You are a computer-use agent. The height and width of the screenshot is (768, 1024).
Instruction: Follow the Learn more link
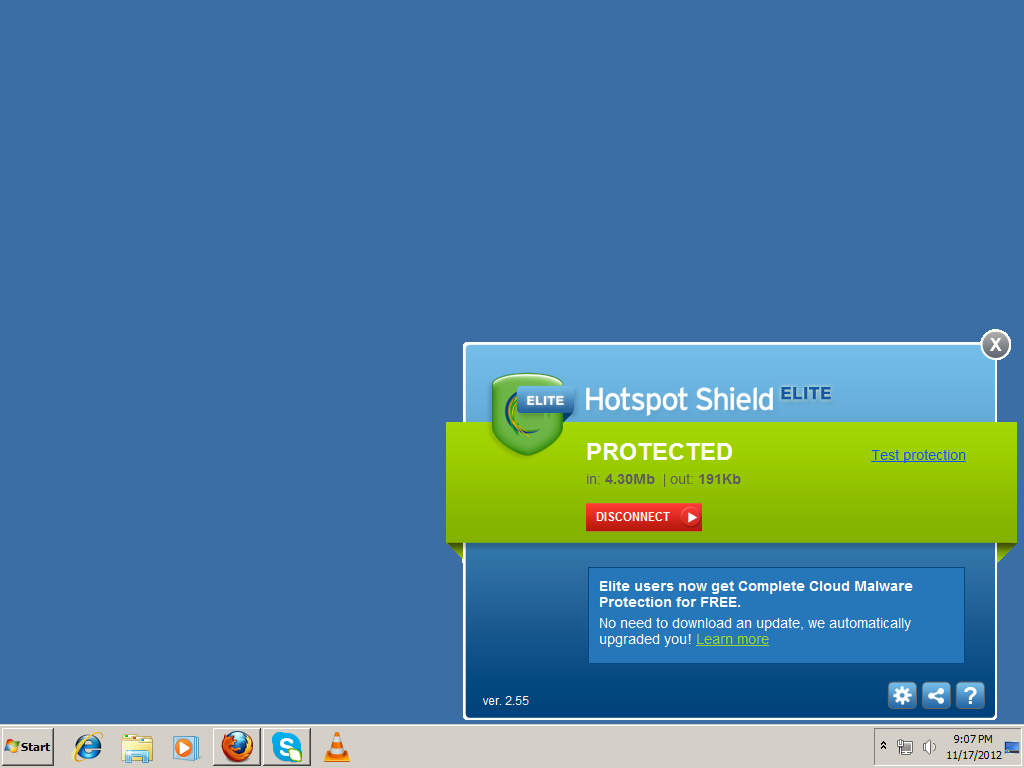click(732, 639)
